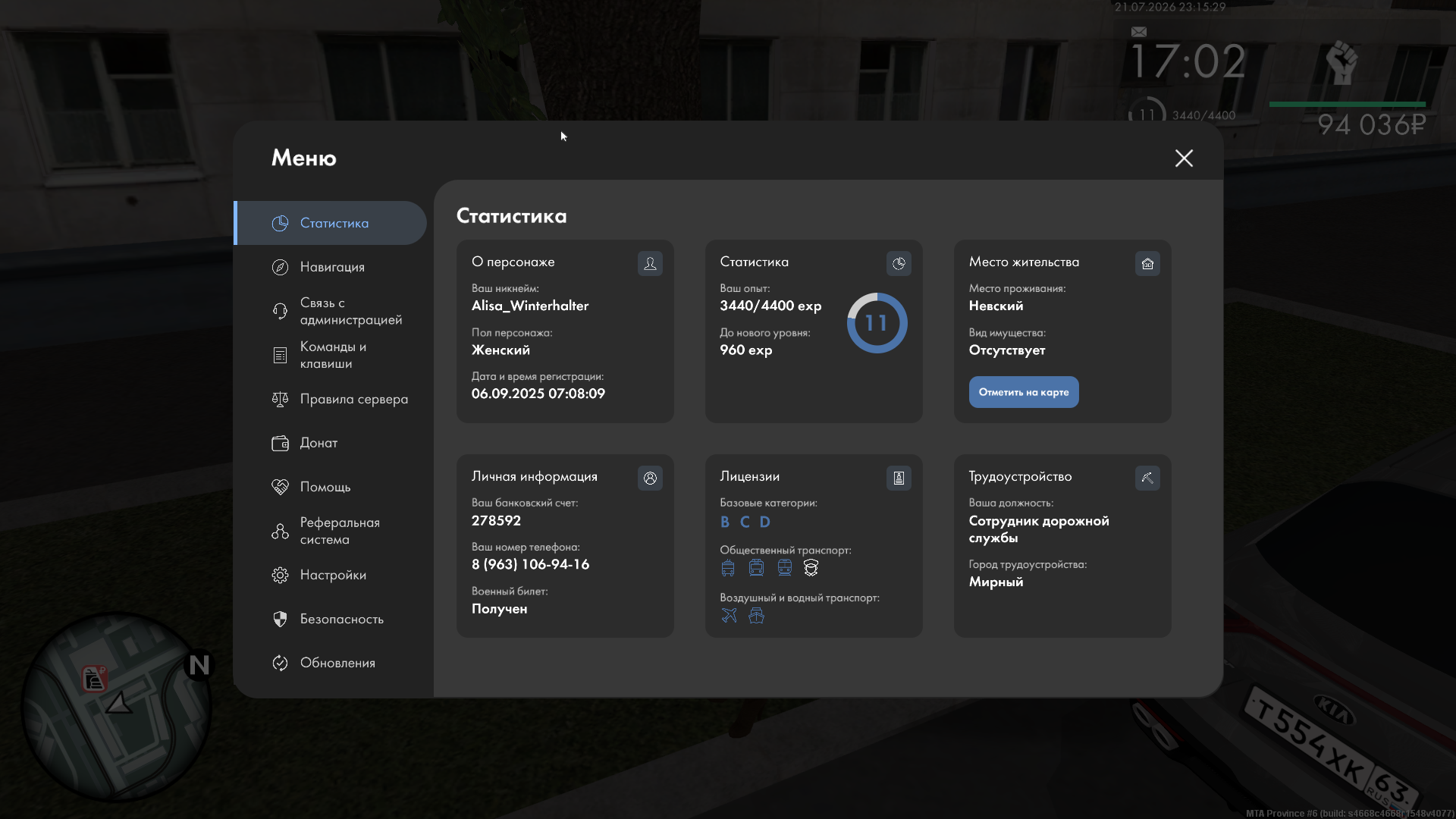Click the green health bar in the HUD

[x=1348, y=104]
